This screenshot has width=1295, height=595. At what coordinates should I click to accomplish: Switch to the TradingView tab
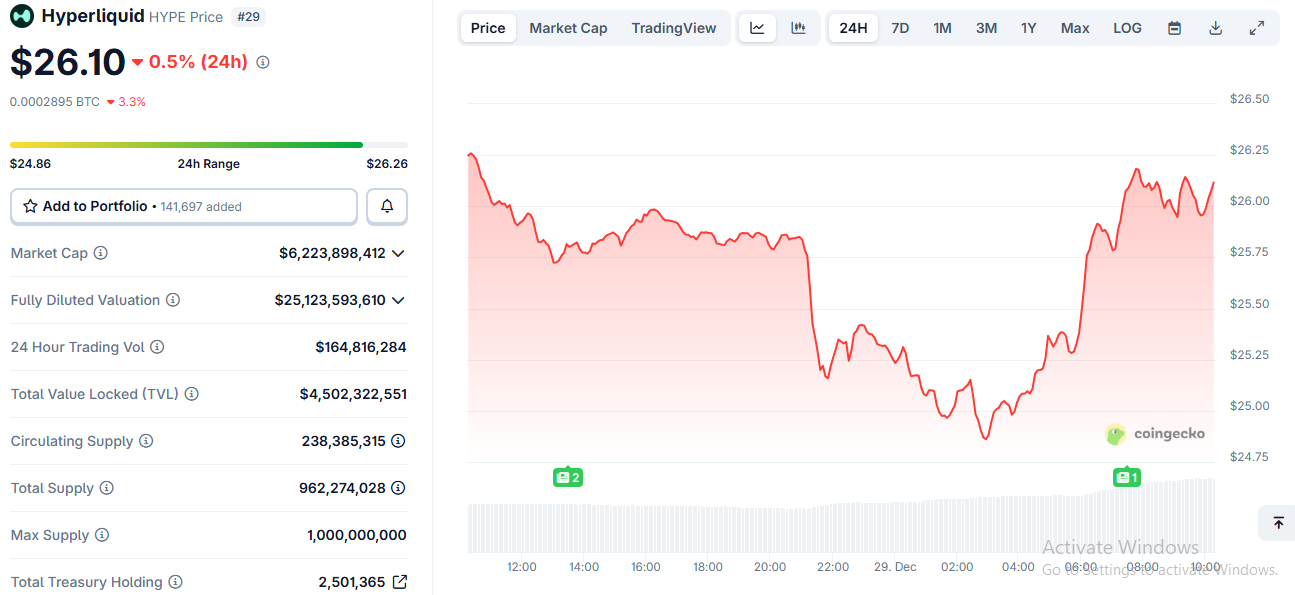click(x=673, y=27)
